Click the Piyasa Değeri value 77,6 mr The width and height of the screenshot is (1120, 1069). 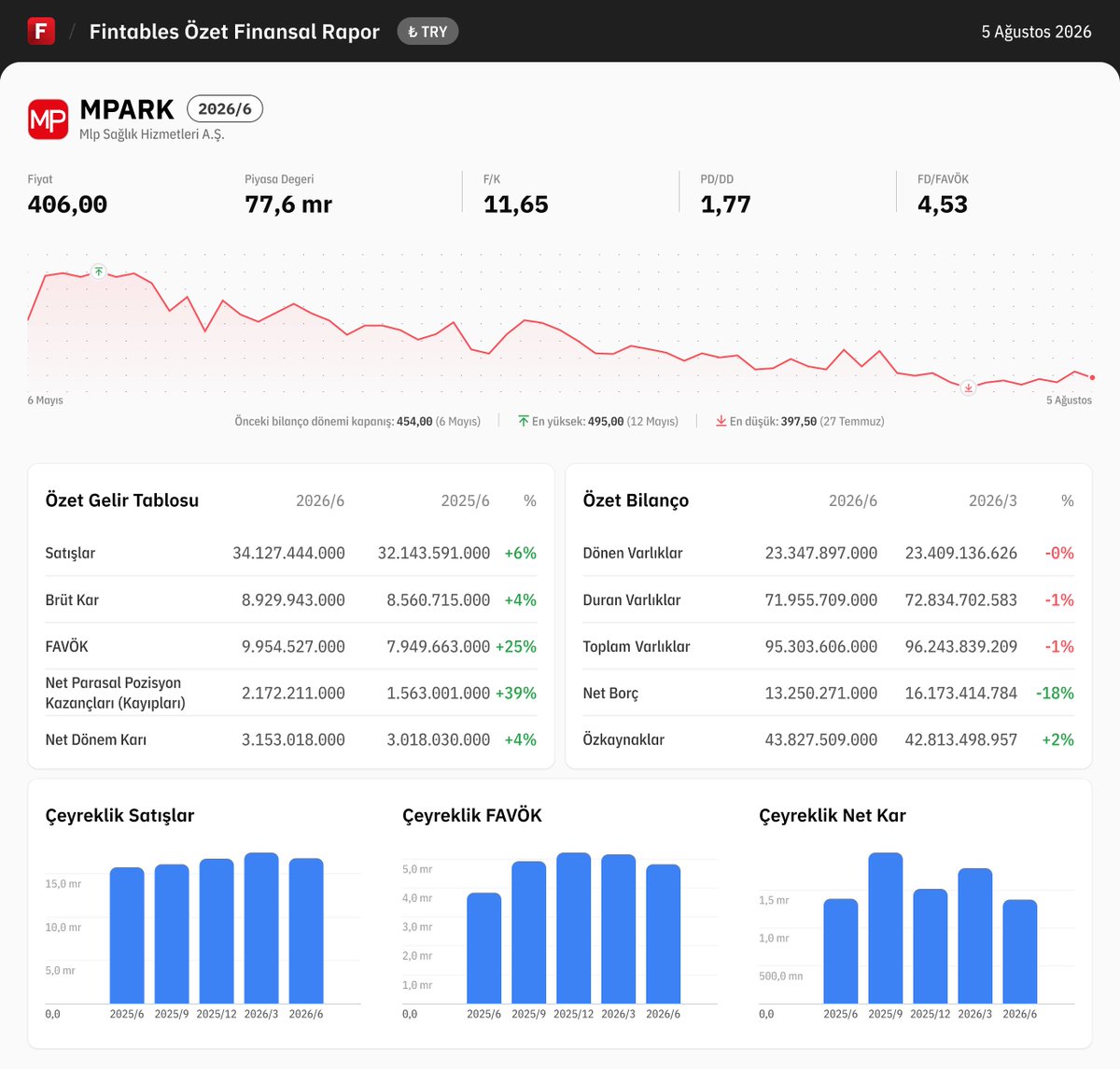tap(288, 204)
